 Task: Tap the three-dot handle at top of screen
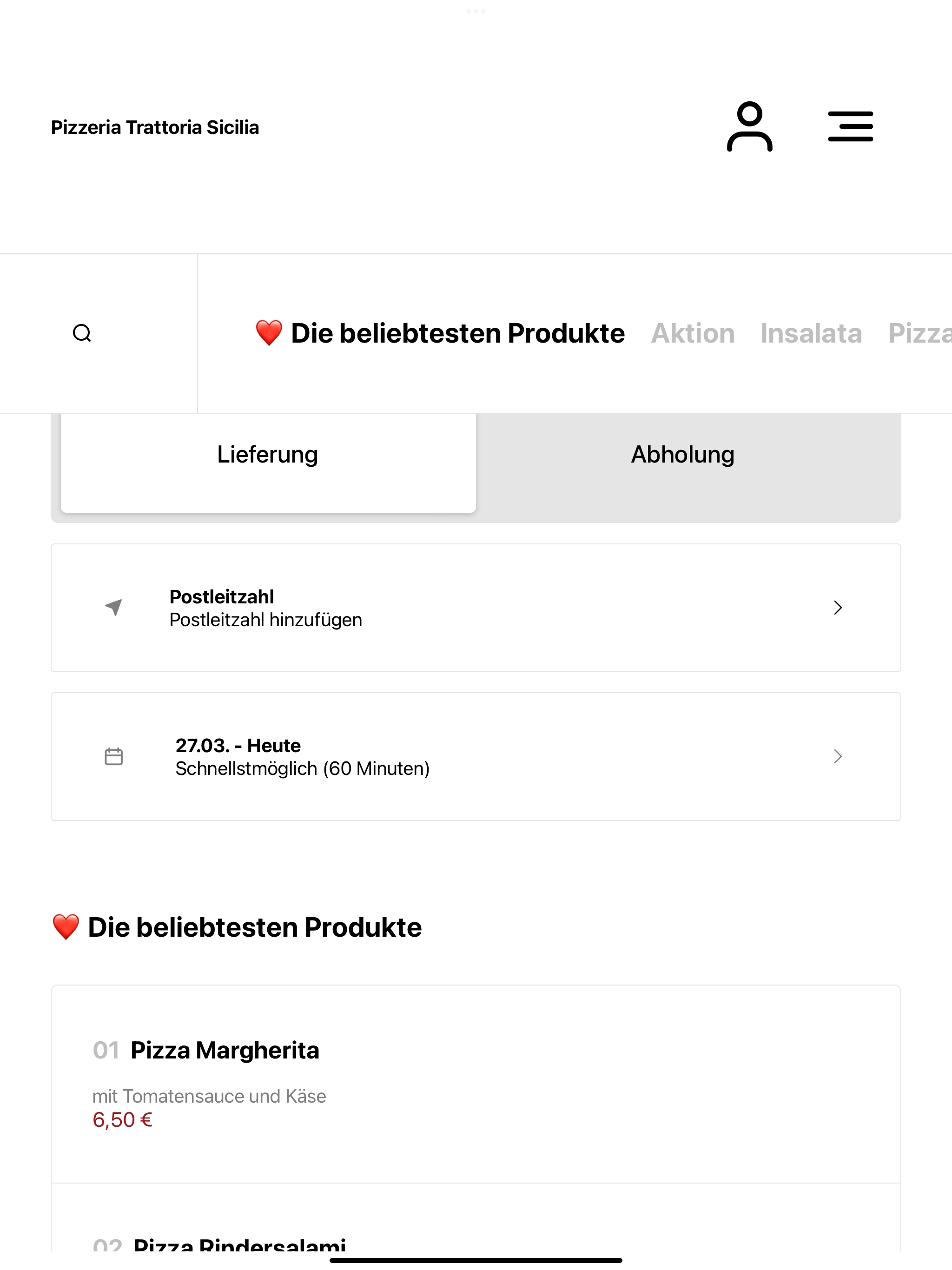[476, 11]
